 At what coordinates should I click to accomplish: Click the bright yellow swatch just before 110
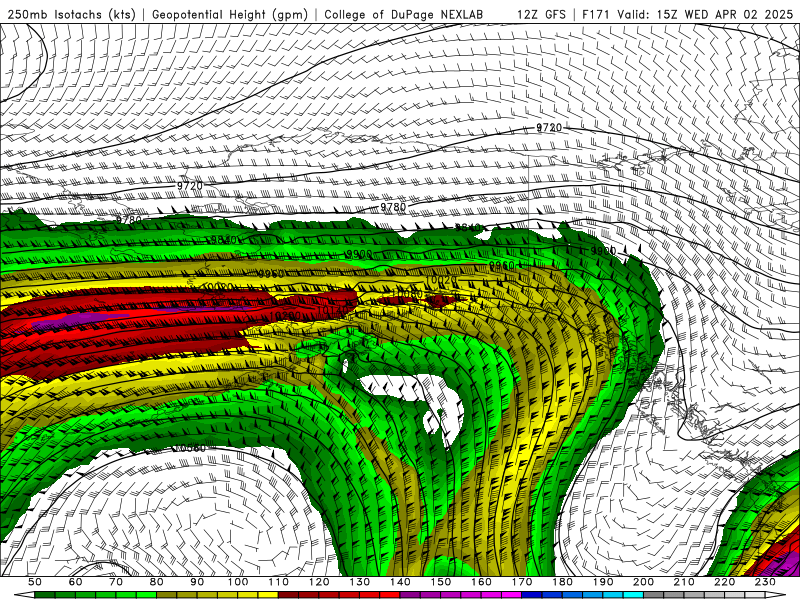click(268, 595)
